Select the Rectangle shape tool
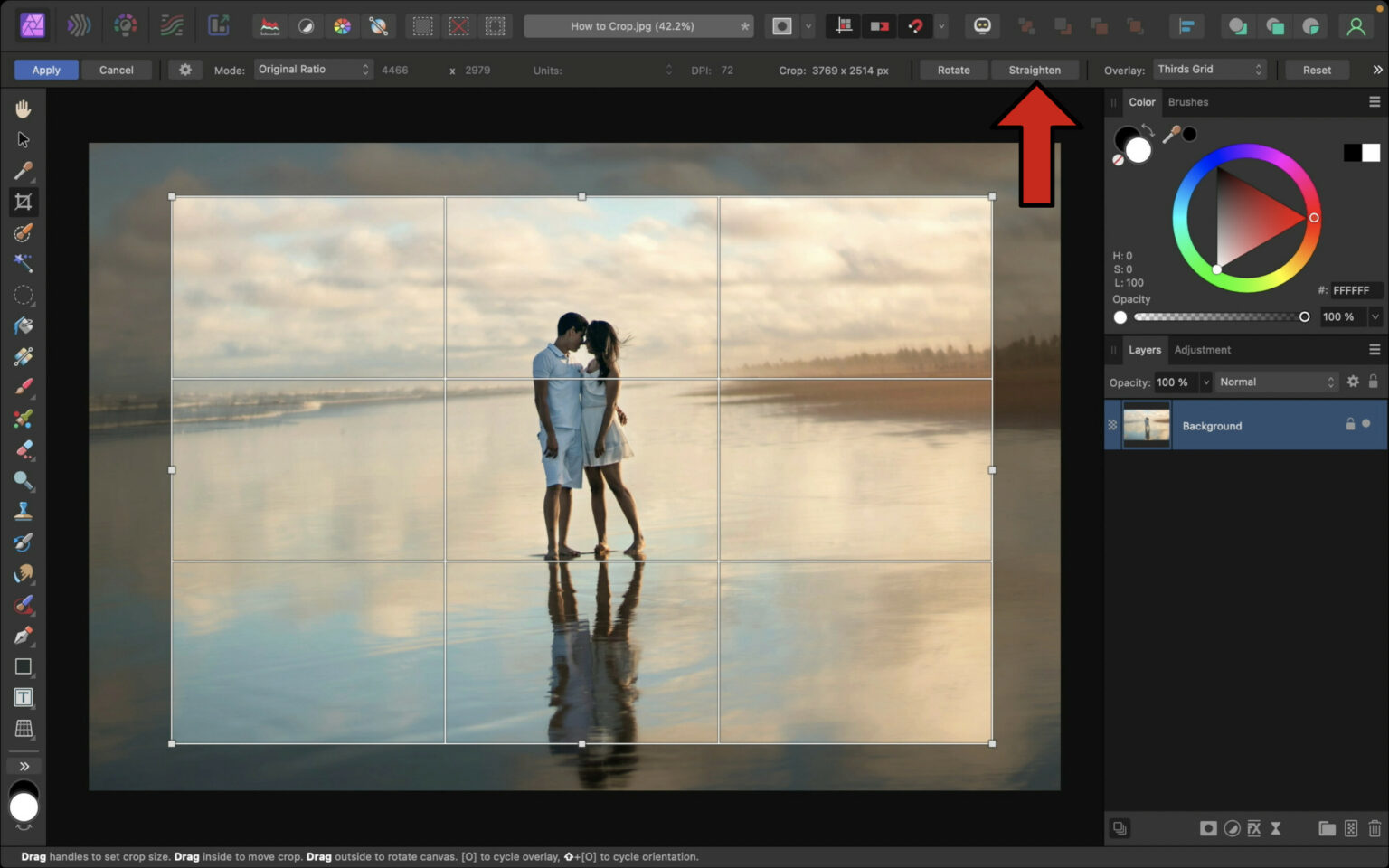Image resolution: width=1389 pixels, height=868 pixels. coord(24,666)
